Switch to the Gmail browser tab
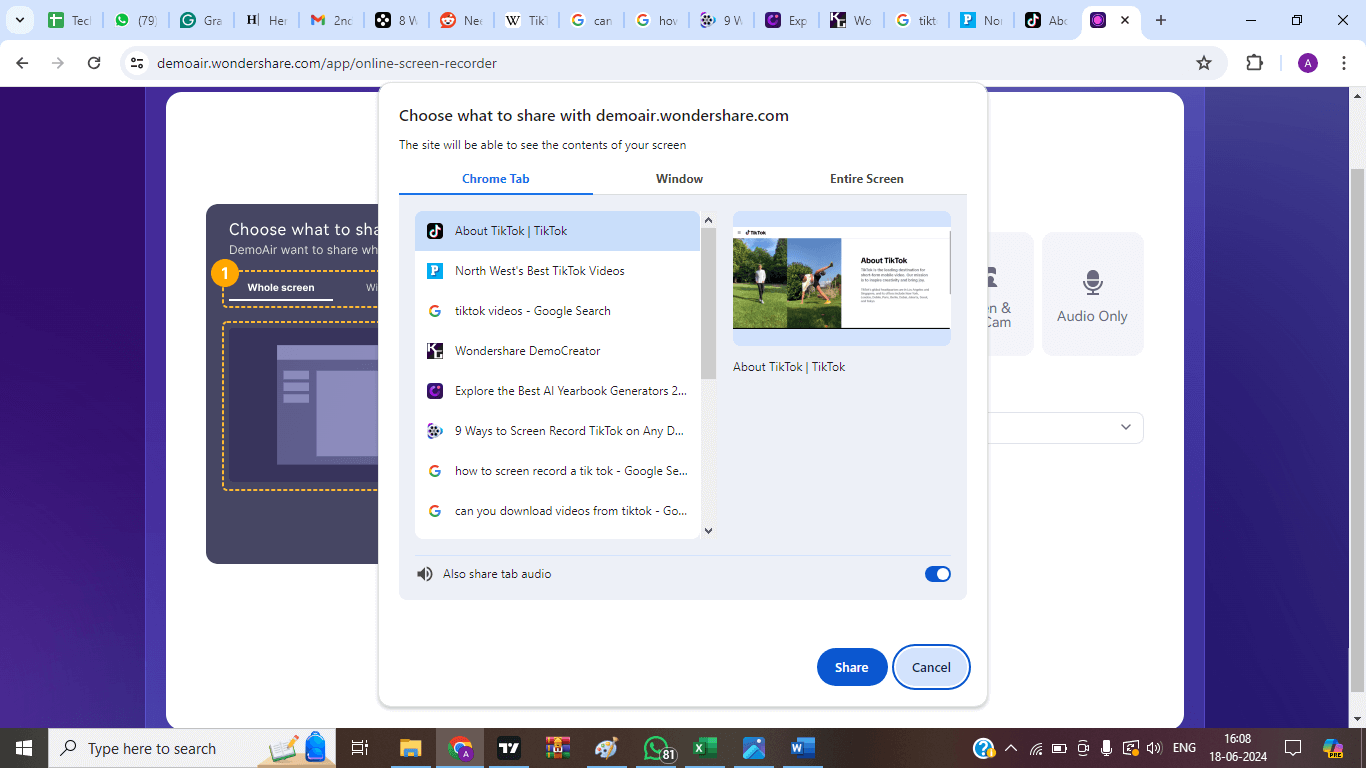This screenshot has height=768, width=1366. pyautogui.click(x=330, y=20)
